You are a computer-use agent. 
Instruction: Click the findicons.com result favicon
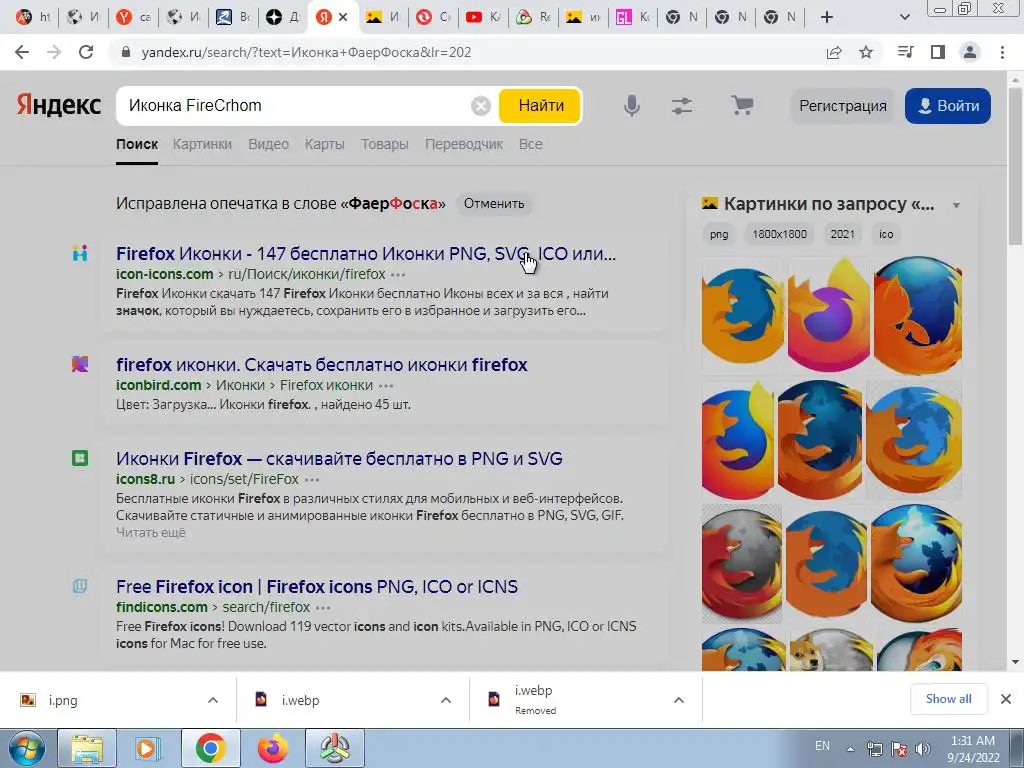(80, 586)
